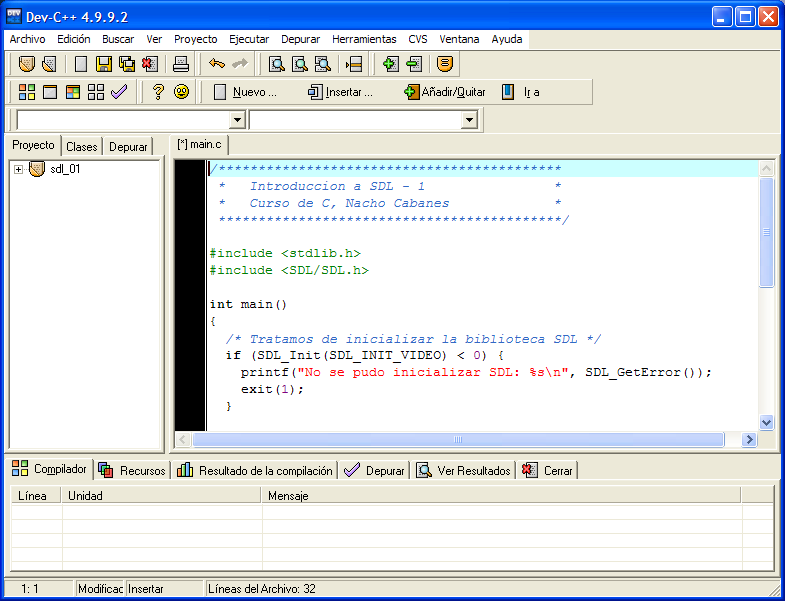Click Mensaje column header
Screen dimensions: 785x601
point(501,496)
